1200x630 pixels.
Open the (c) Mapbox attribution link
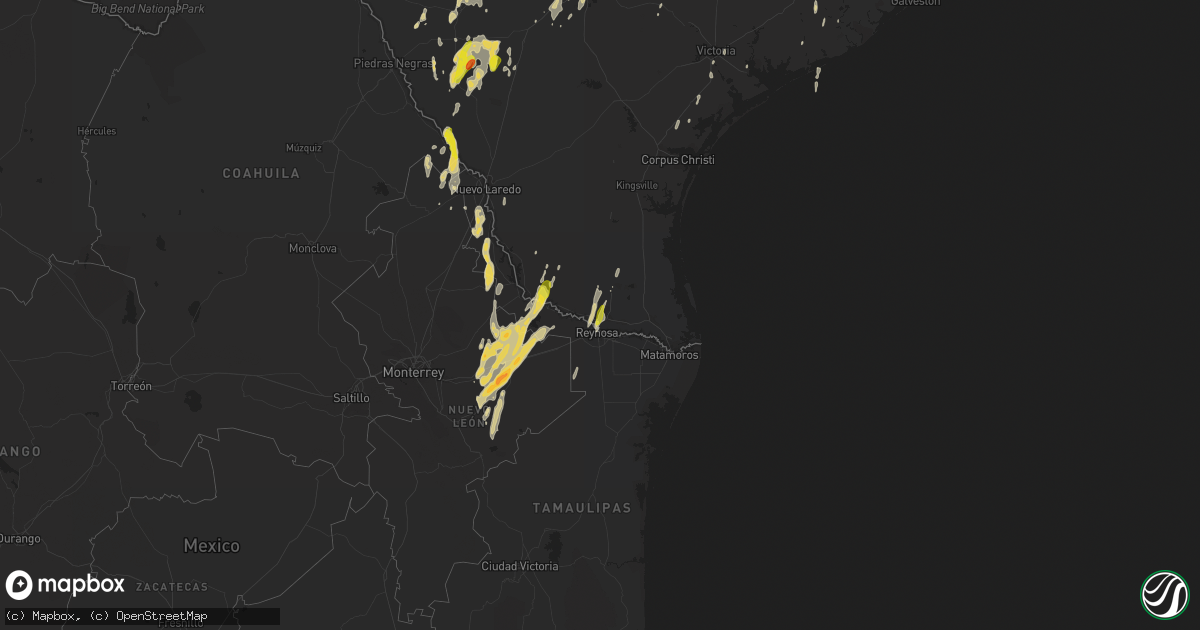(40, 616)
